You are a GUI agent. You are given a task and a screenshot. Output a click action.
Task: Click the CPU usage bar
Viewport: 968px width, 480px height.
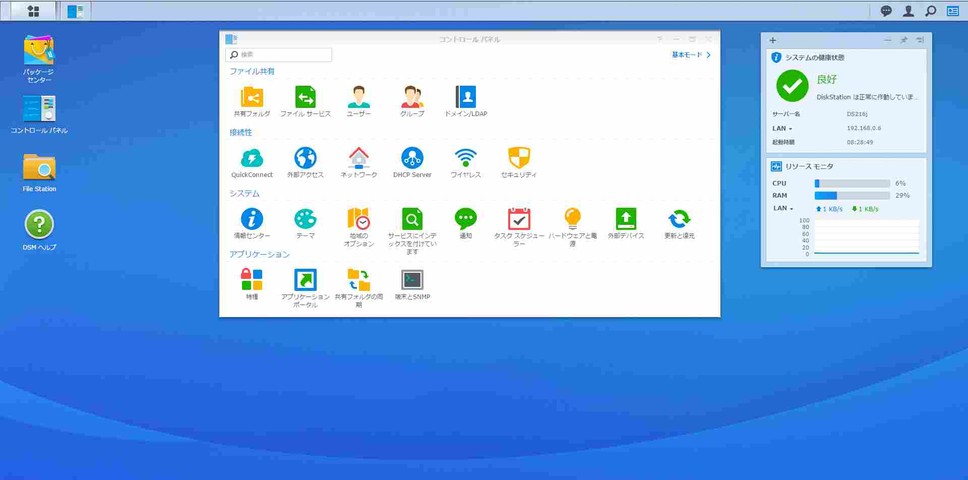pyautogui.click(x=852, y=183)
